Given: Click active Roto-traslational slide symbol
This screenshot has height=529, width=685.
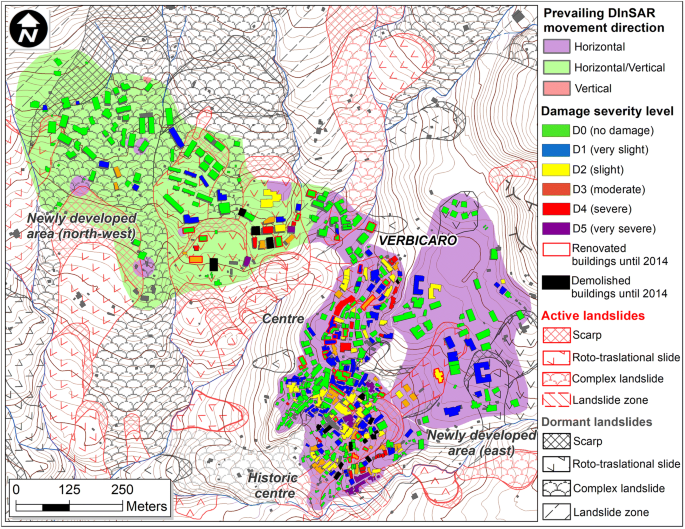Looking at the screenshot, I should (x=556, y=357).
